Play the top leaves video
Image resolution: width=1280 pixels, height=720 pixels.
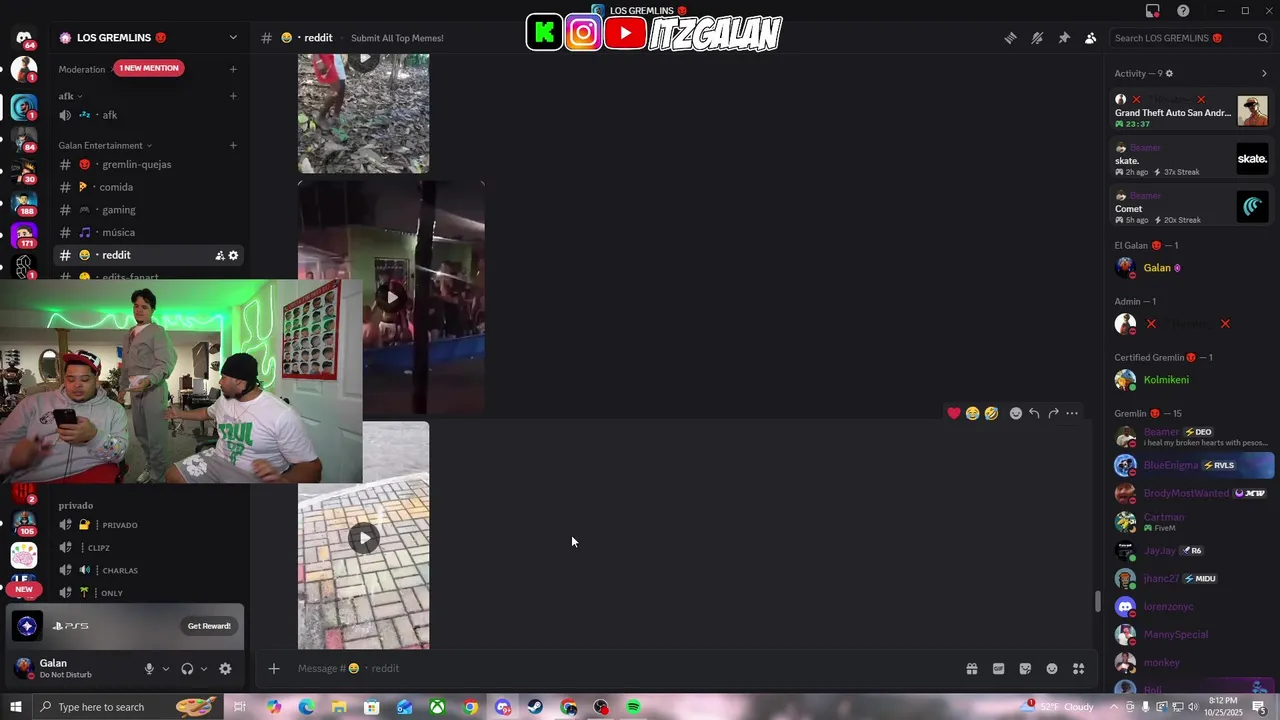pos(364,59)
